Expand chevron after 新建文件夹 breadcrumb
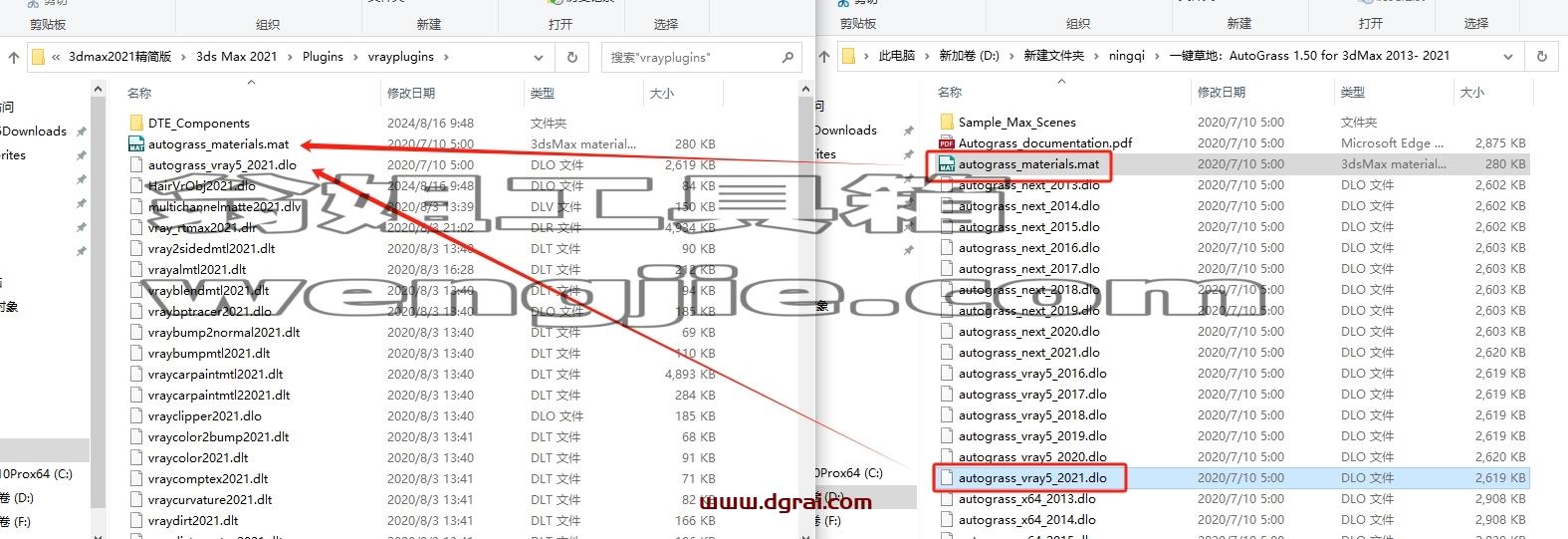1568x539 pixels. pyautogui.click(x=1096, y=57)
